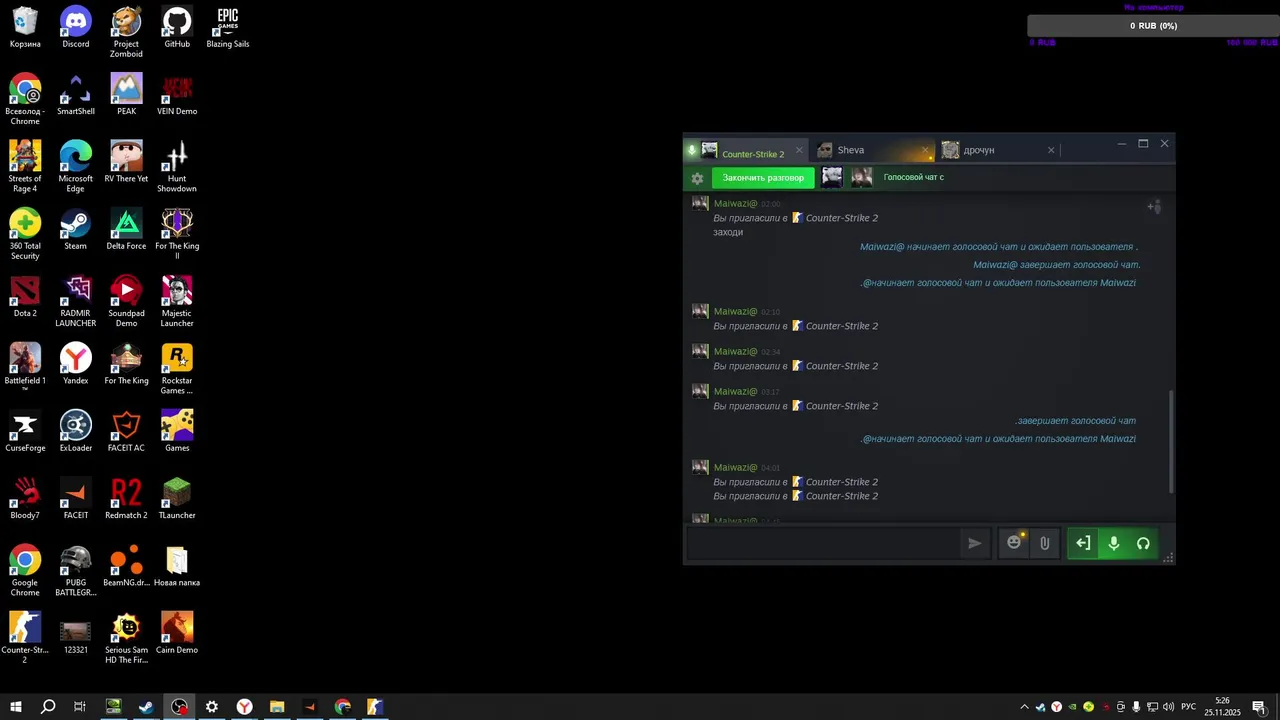Select the Battlefield 1 desktop icon

pos(25,368)
